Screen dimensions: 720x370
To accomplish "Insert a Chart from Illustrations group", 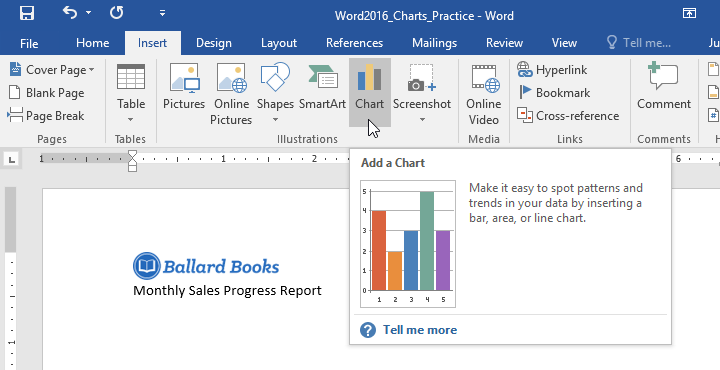I will click(x=370, y=92).
